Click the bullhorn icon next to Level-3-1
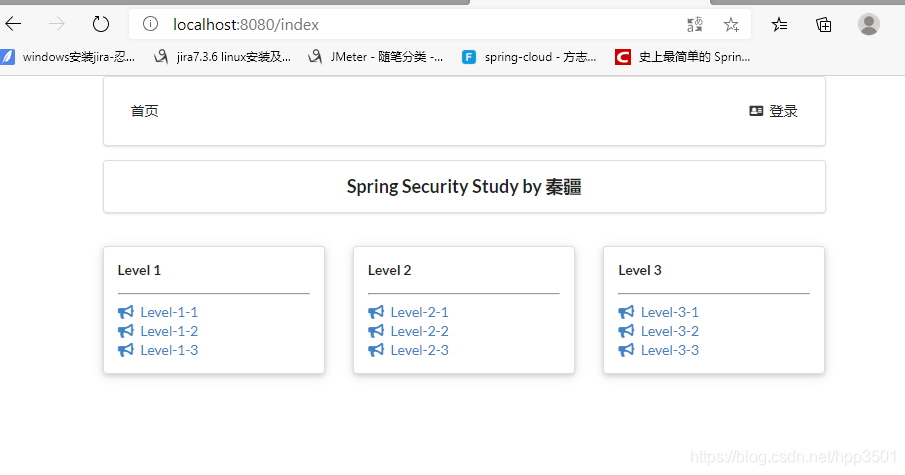The height and width of the screenshot is (475, 905). tap(626, 312)
